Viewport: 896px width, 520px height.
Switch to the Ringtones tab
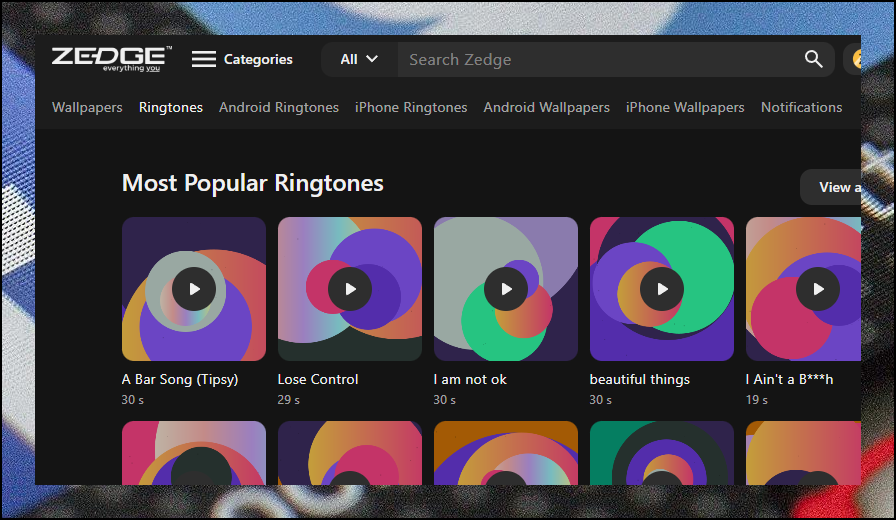[171, 107]
